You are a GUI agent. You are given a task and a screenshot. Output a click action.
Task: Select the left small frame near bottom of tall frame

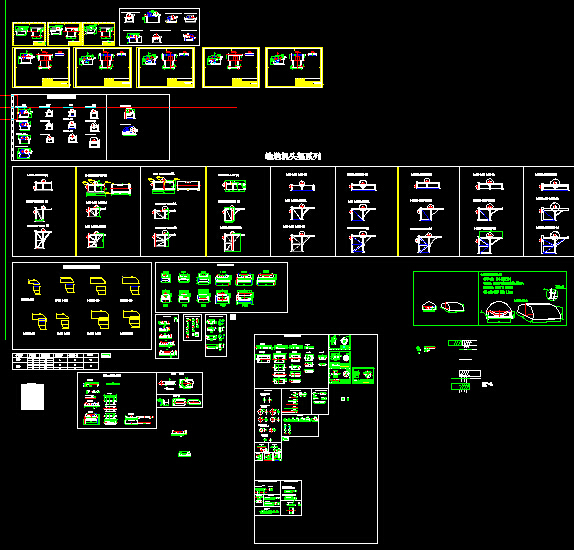[x=268, y=498]
